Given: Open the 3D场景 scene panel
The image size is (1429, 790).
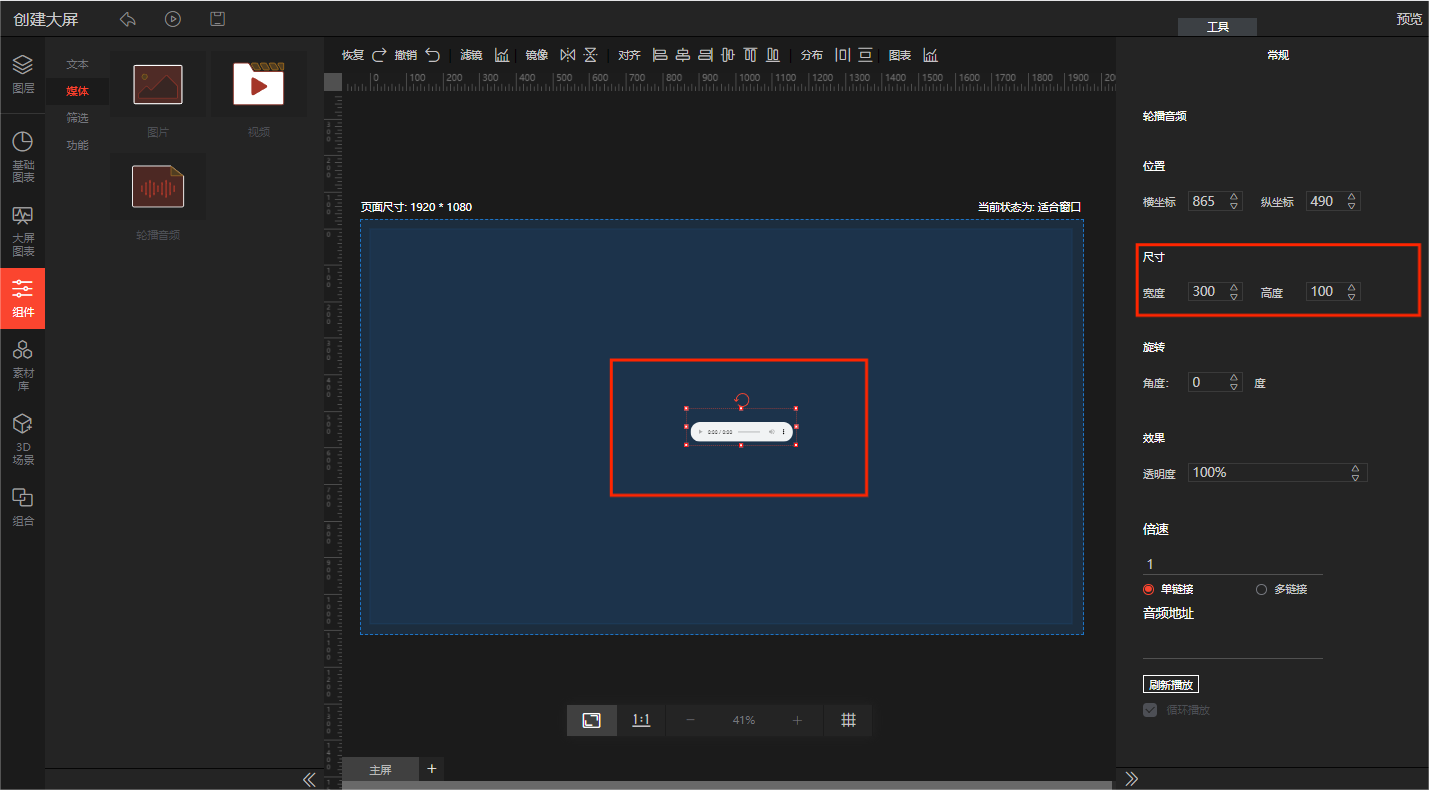Looking at the screenshot, I should [23, 440].
